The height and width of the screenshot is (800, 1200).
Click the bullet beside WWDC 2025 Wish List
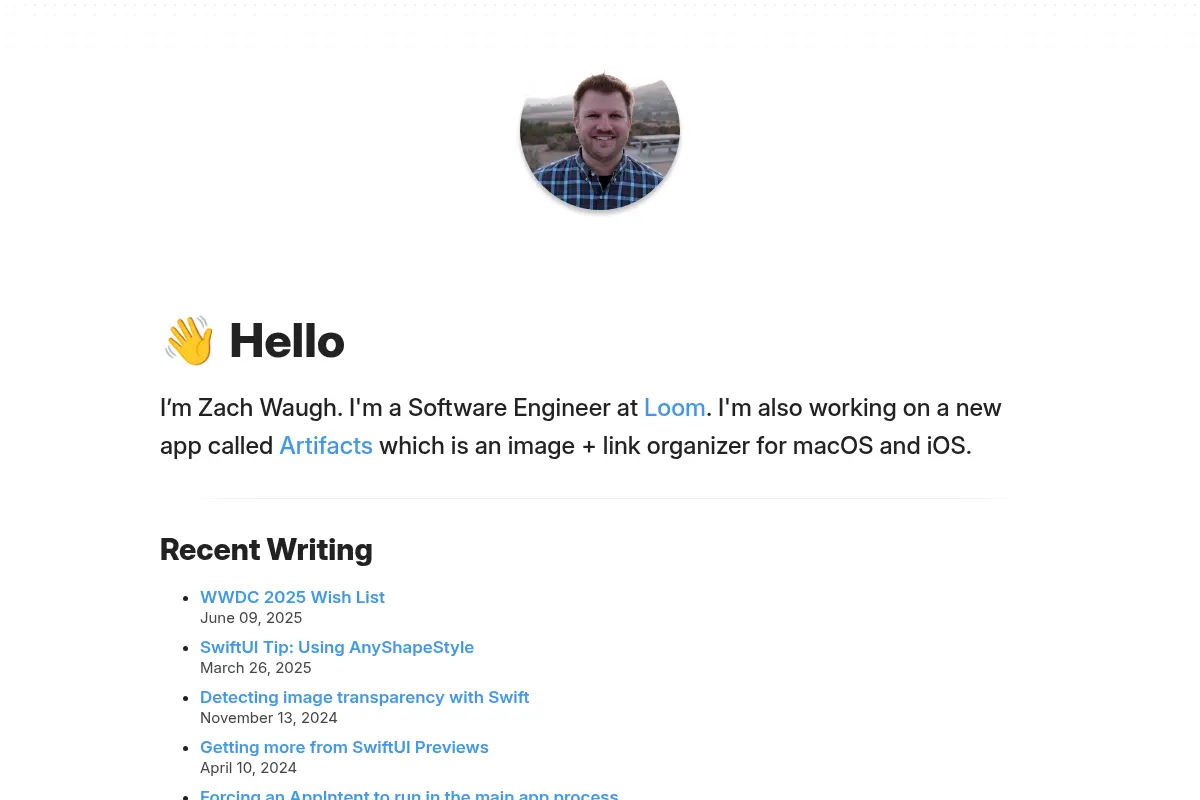pyautogui.click(x=186, y=598)
